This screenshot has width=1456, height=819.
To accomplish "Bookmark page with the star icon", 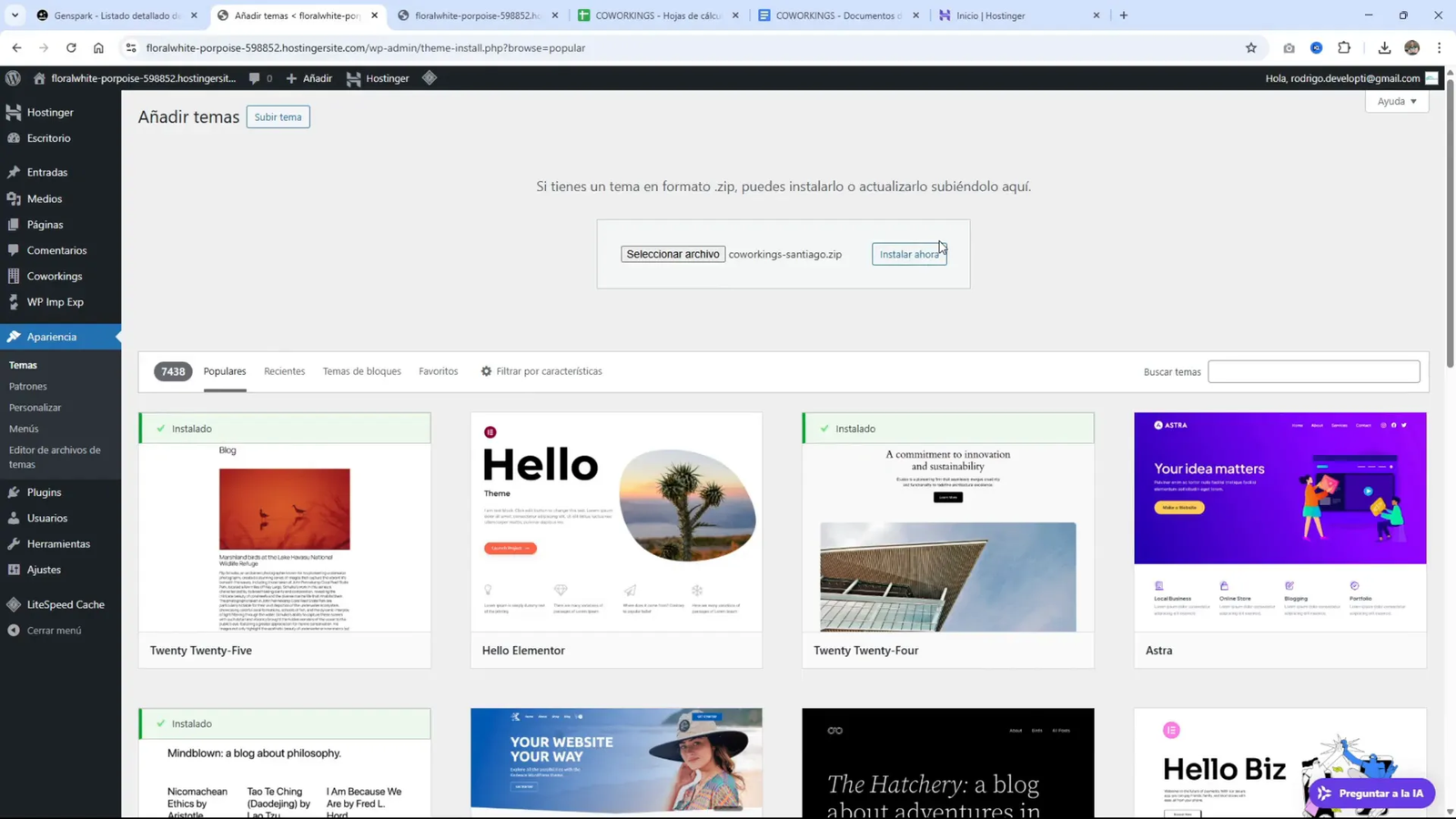I will point(1251,48).
